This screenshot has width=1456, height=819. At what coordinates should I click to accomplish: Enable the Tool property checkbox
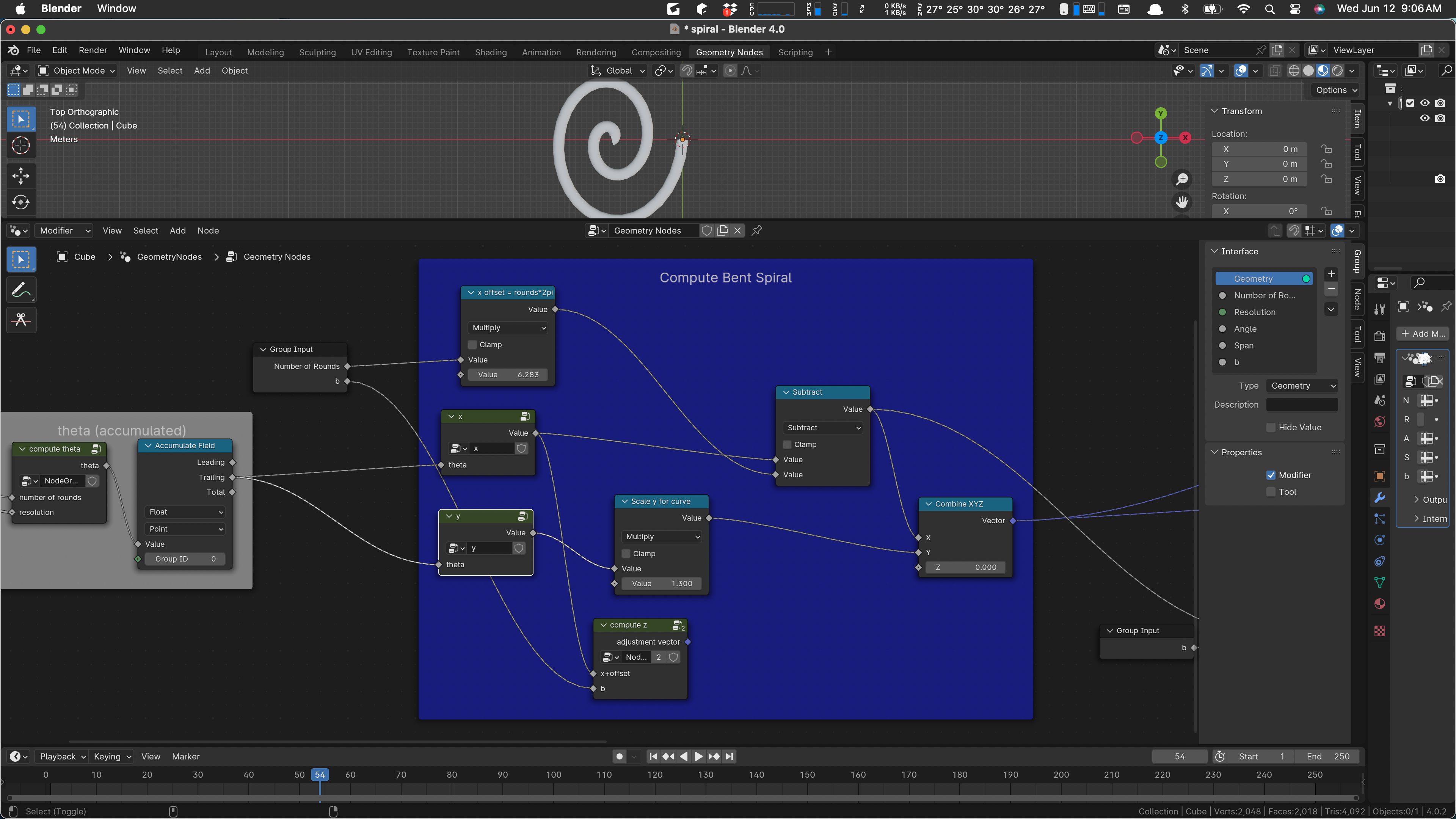[x=1271, y=492]
